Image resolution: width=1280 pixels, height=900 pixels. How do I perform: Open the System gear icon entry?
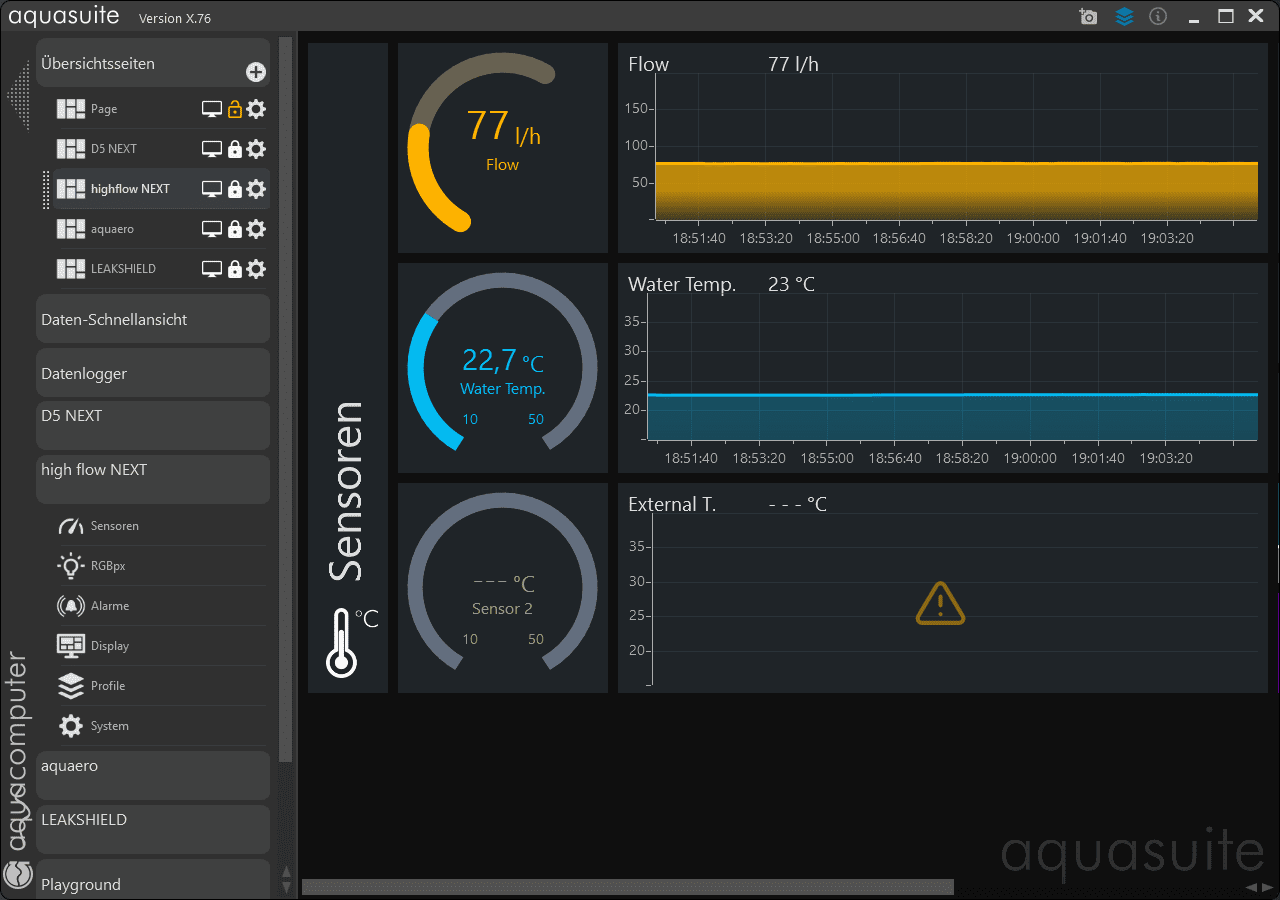[71, 726]
